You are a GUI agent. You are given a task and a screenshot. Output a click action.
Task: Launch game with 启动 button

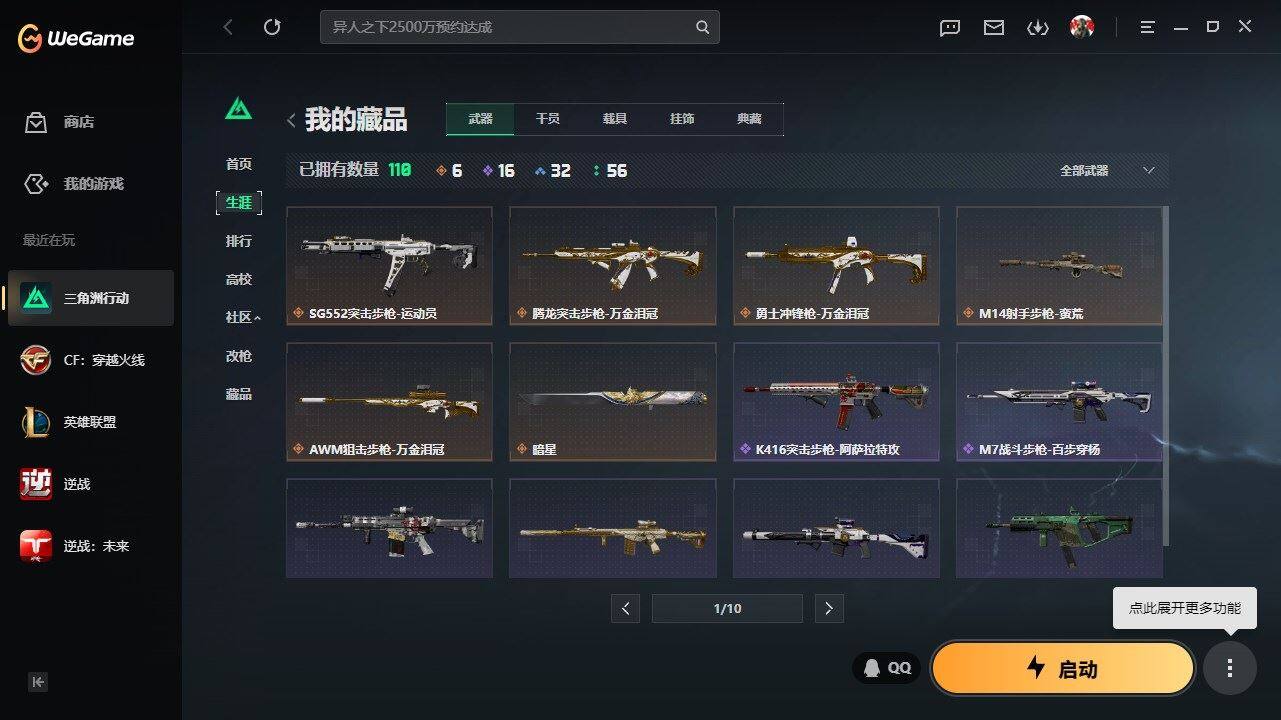tap(1063, 669)
